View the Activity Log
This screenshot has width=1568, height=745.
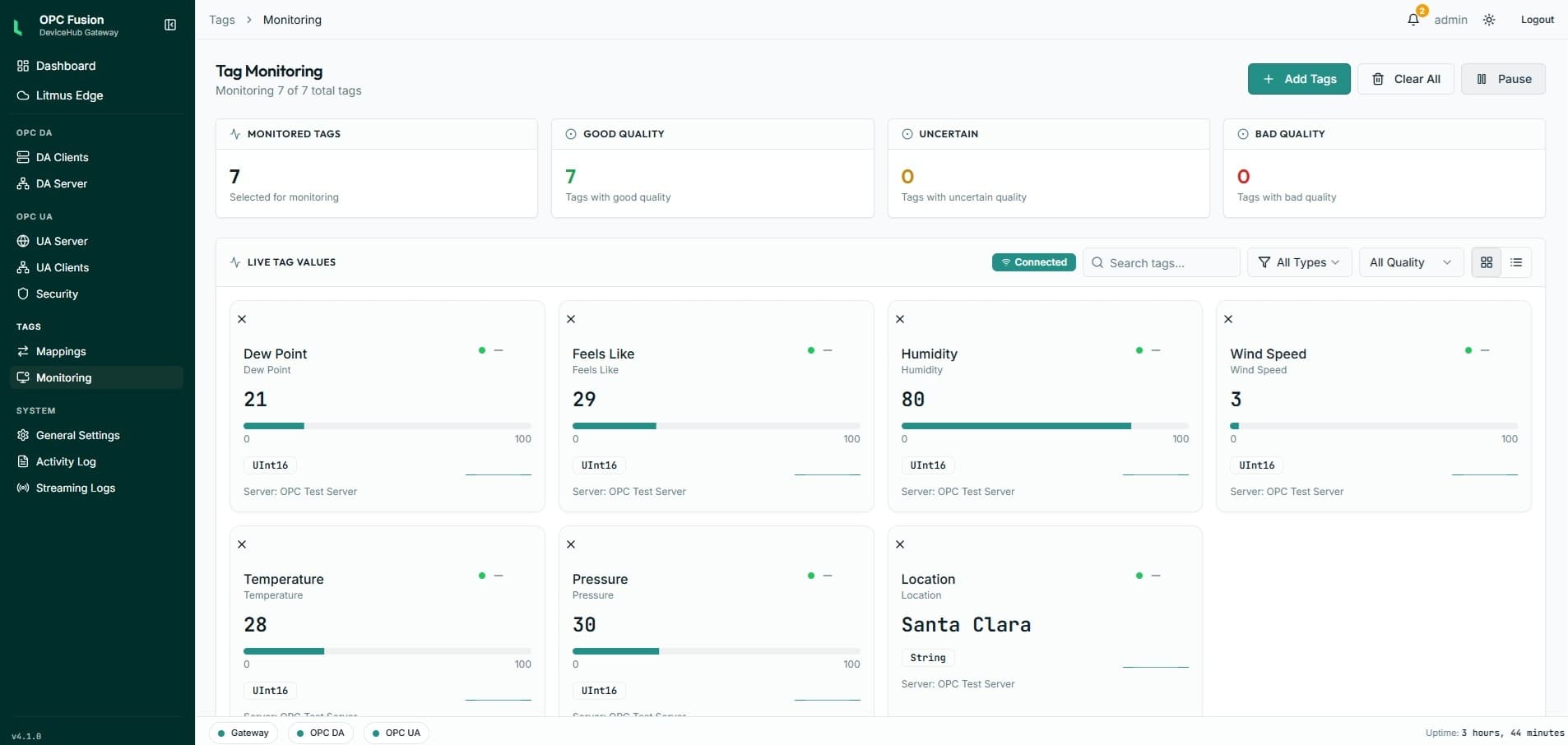click(96, 461)
